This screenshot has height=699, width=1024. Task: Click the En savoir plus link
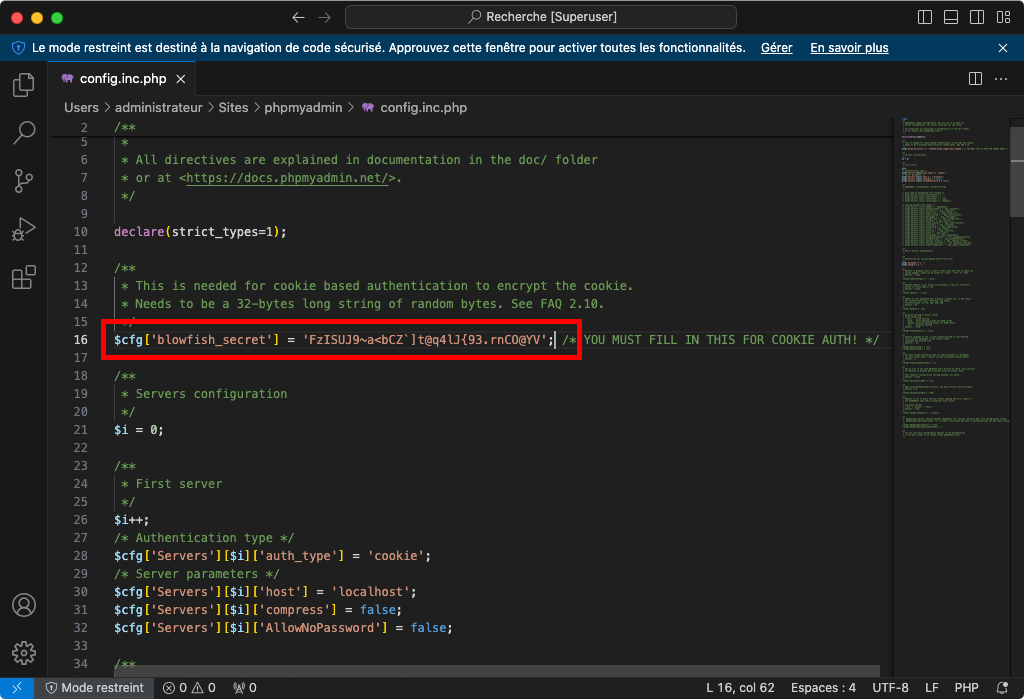tap(849, 48)
